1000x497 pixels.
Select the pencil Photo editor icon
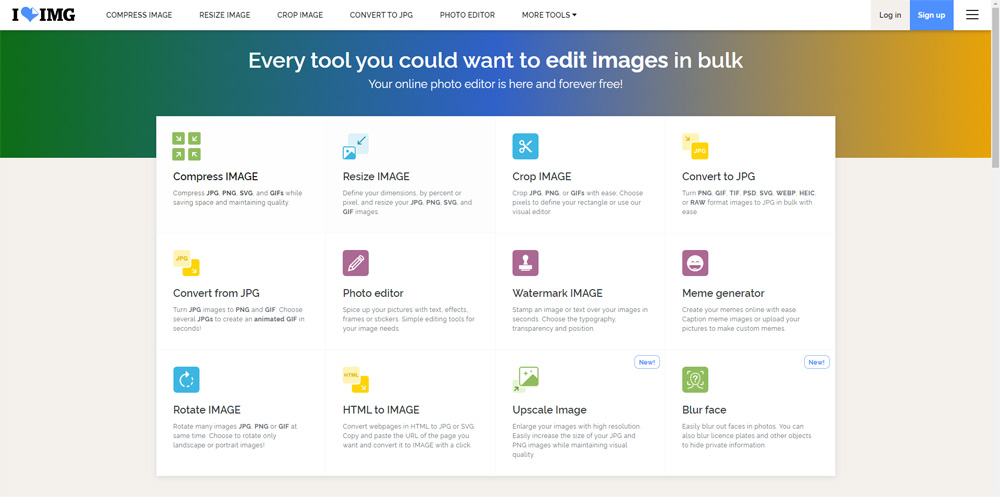355,263
